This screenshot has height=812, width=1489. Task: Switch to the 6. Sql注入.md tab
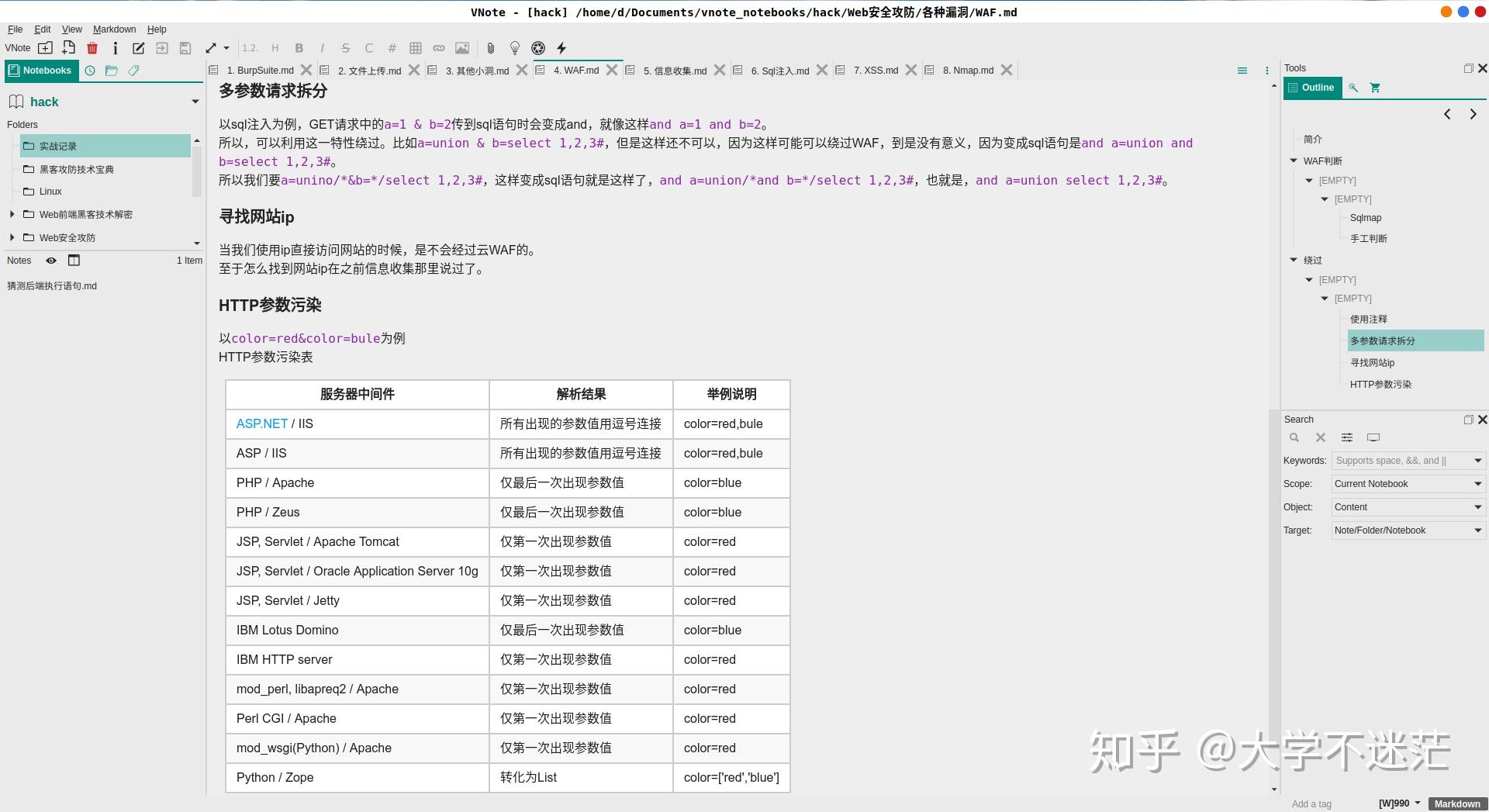tap(779, 71)
